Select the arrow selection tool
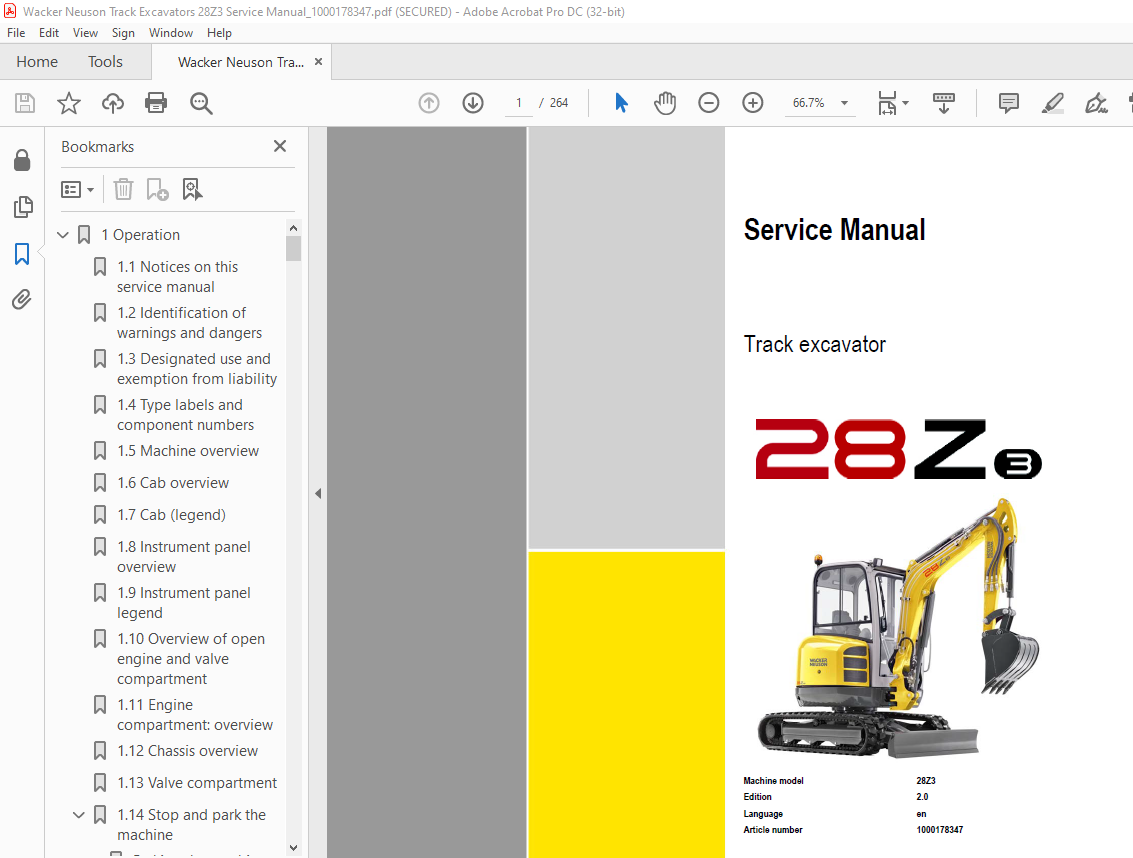The image size is (1133, 858). coord(621,103)
